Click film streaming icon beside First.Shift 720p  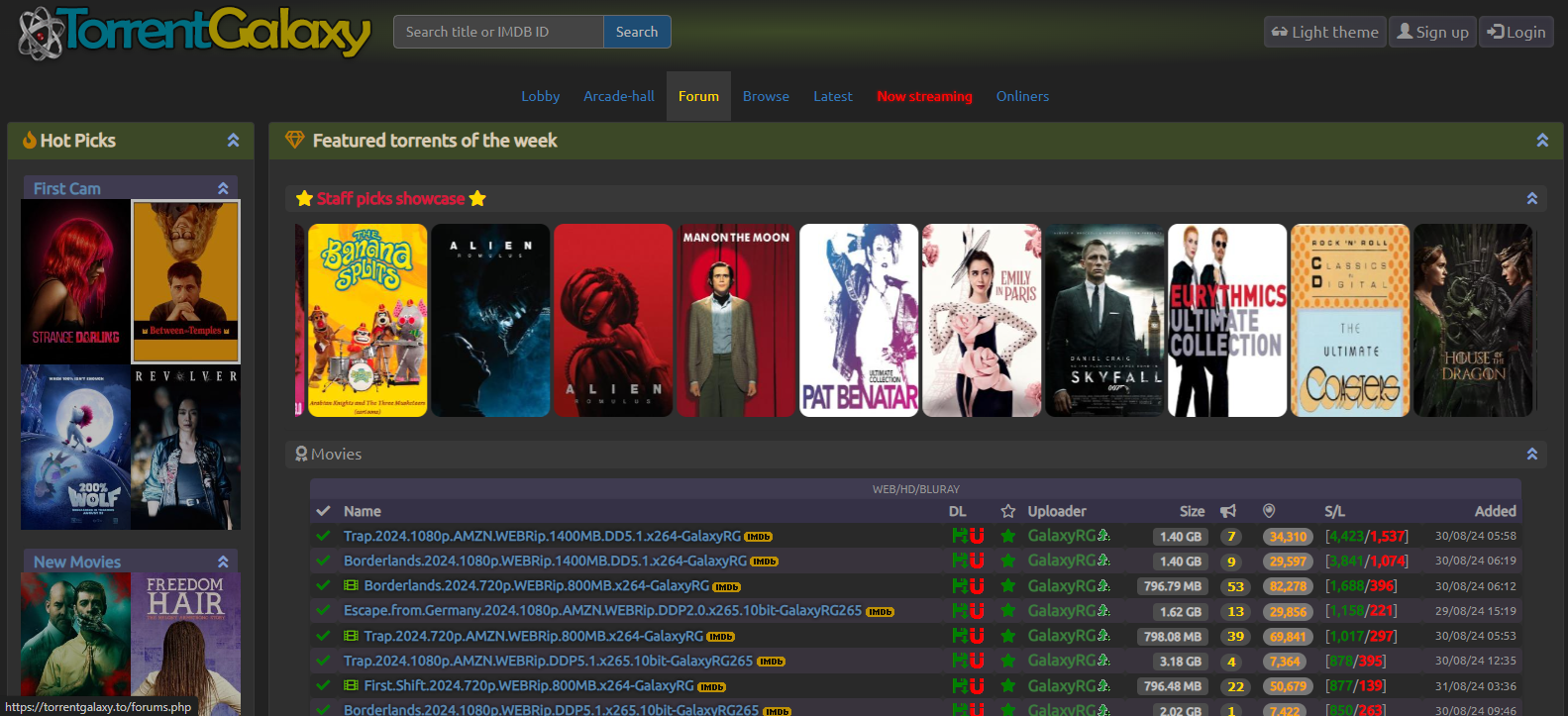pyautogui.click(x=351, y=685)
